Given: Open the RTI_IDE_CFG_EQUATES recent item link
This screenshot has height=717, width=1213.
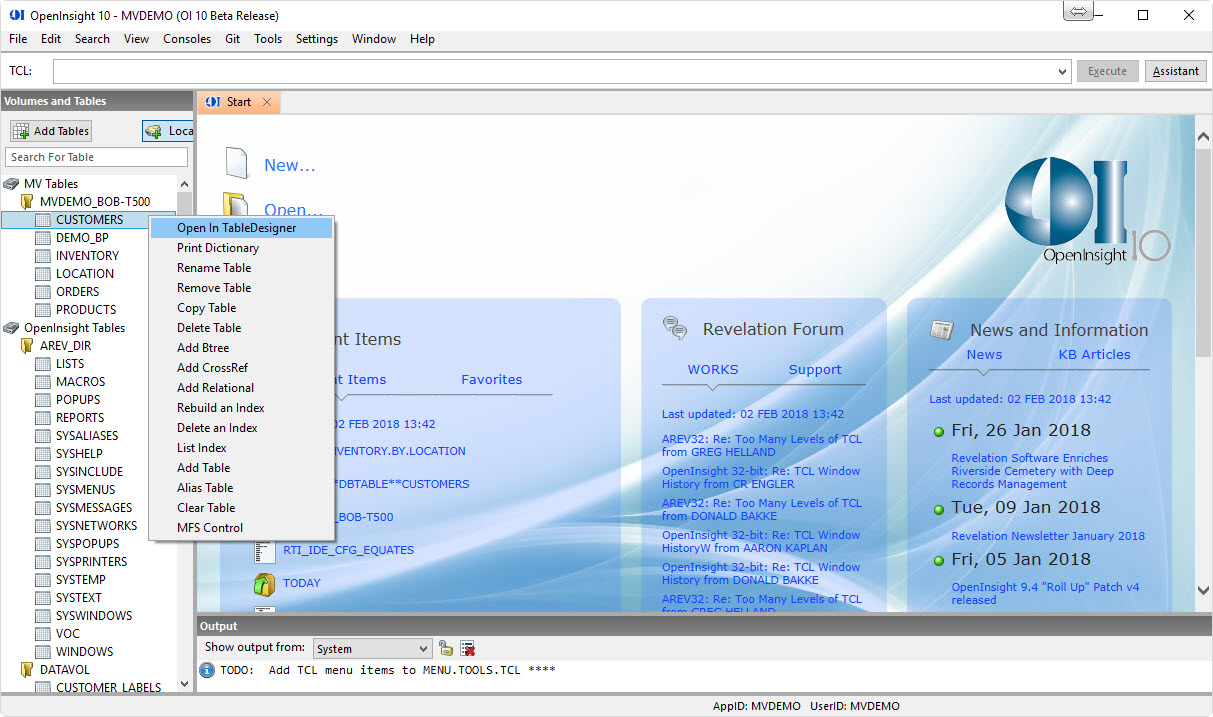Looking at the screenshot, I should pos(348,550).
